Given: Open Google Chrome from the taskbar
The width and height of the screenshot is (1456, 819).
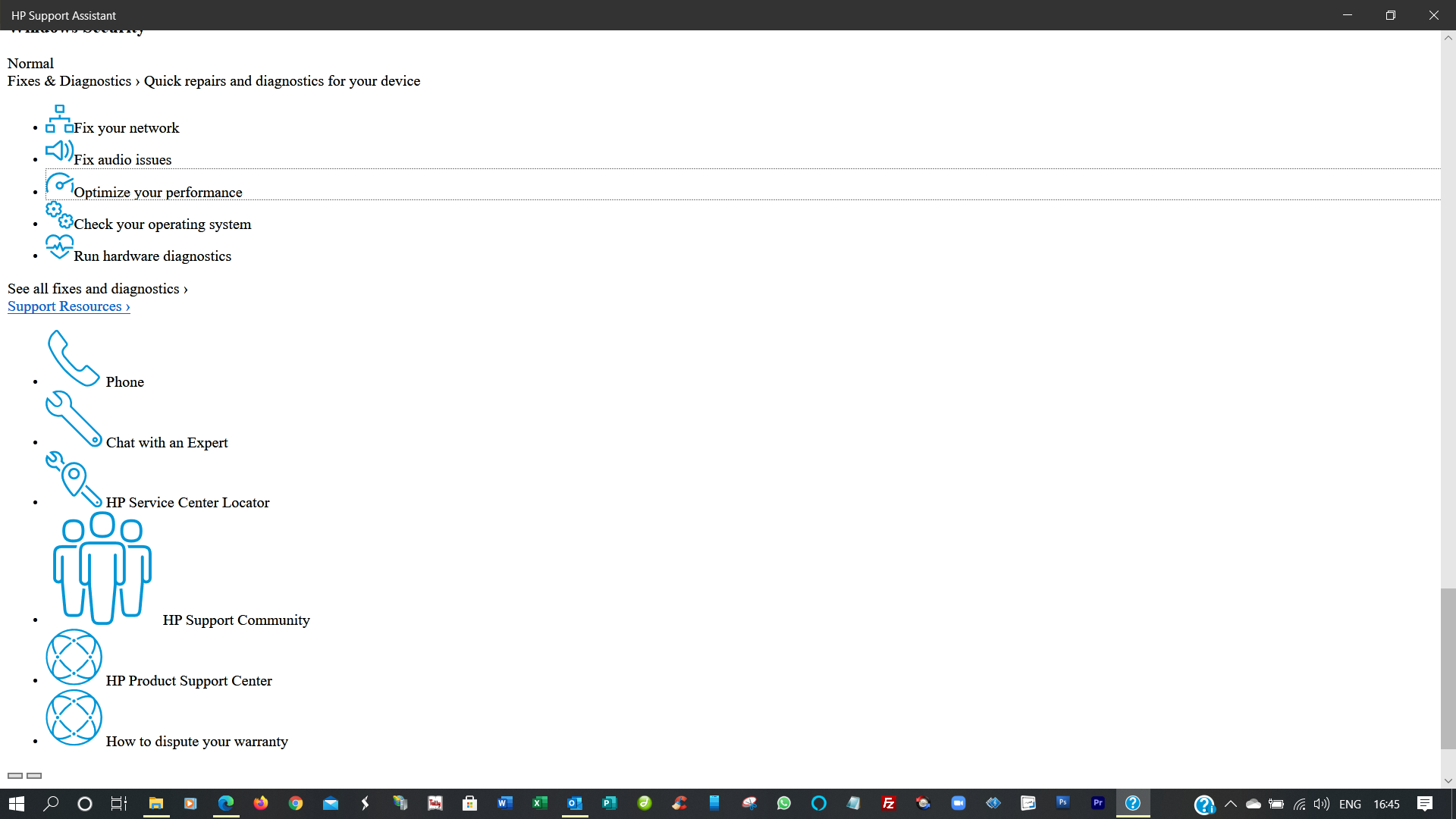Looking at the screenshot, I should click(x=296, y=803).
